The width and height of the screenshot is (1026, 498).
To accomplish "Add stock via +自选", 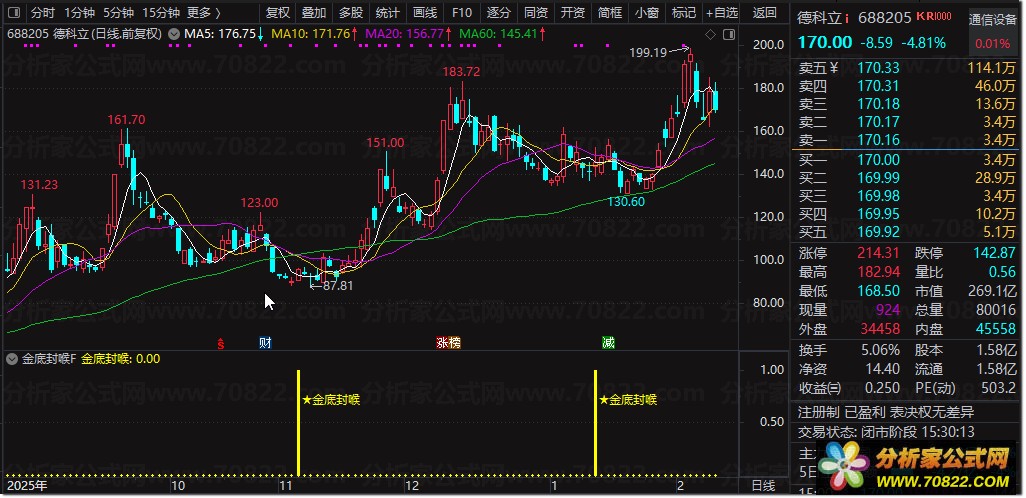I will pyautogui.click(x=722, y=12).
